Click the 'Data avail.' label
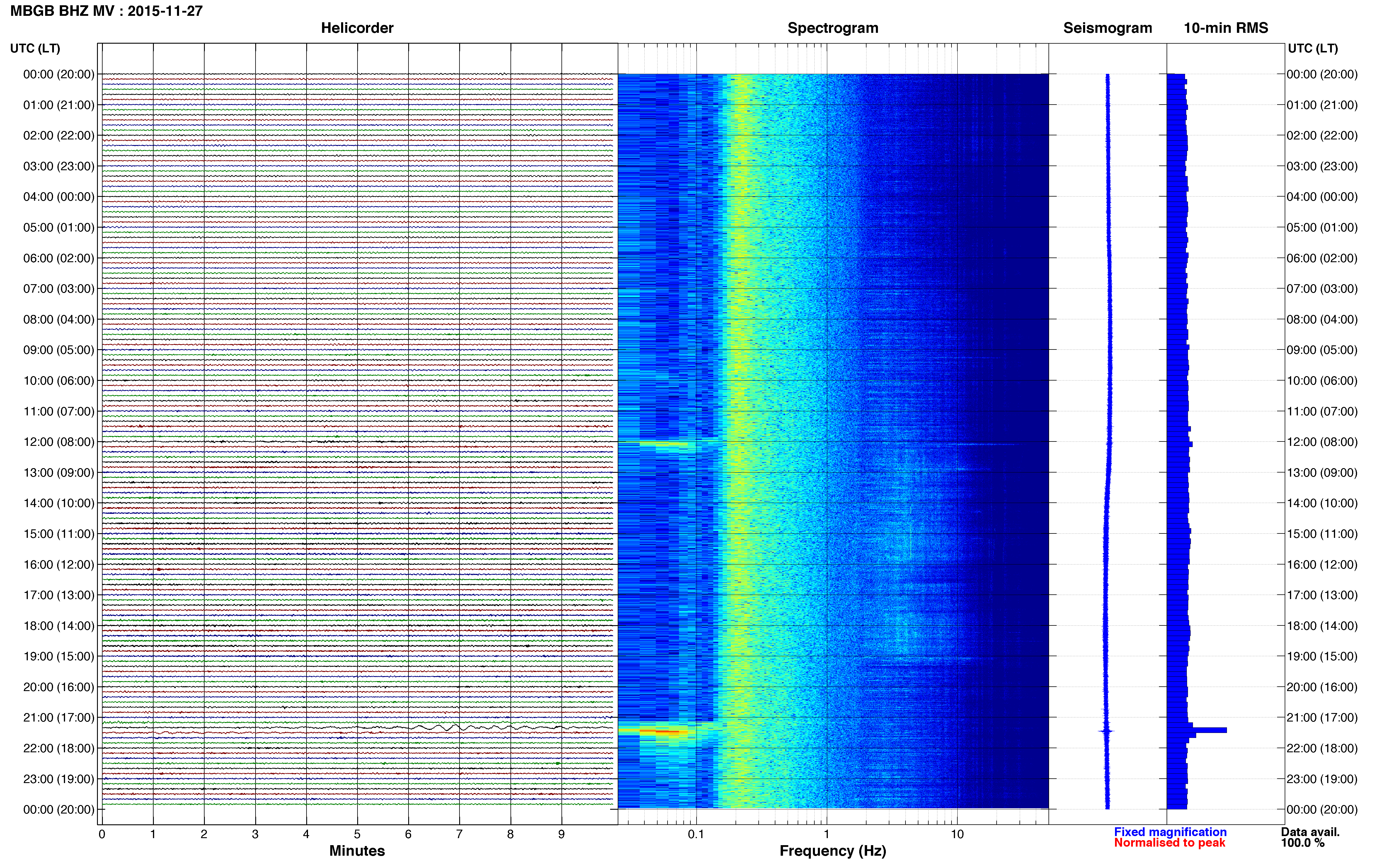This screenshot has width=1389, height=868. coord(1310,833)
